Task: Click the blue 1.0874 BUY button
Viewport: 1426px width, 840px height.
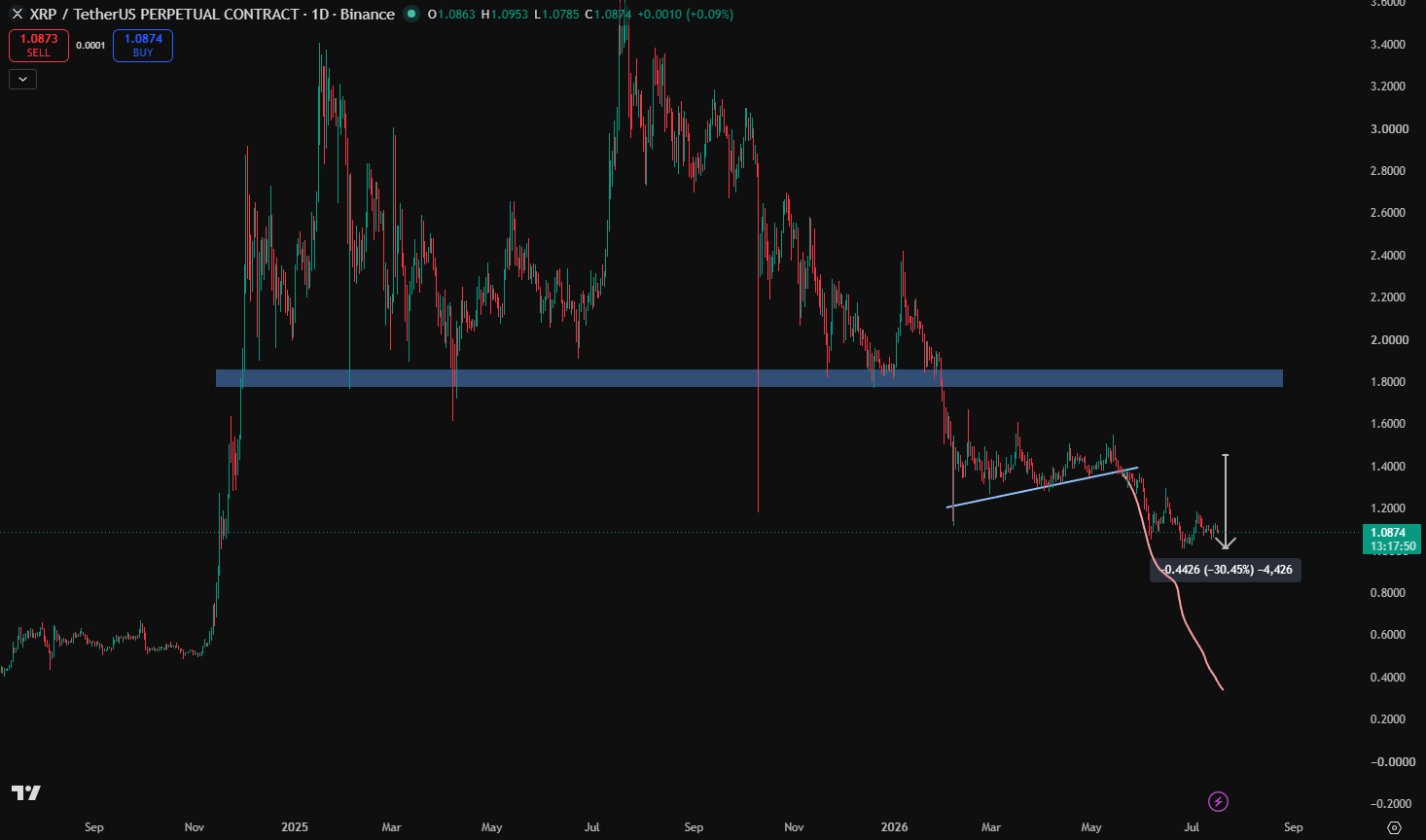Action: (143, 46)
